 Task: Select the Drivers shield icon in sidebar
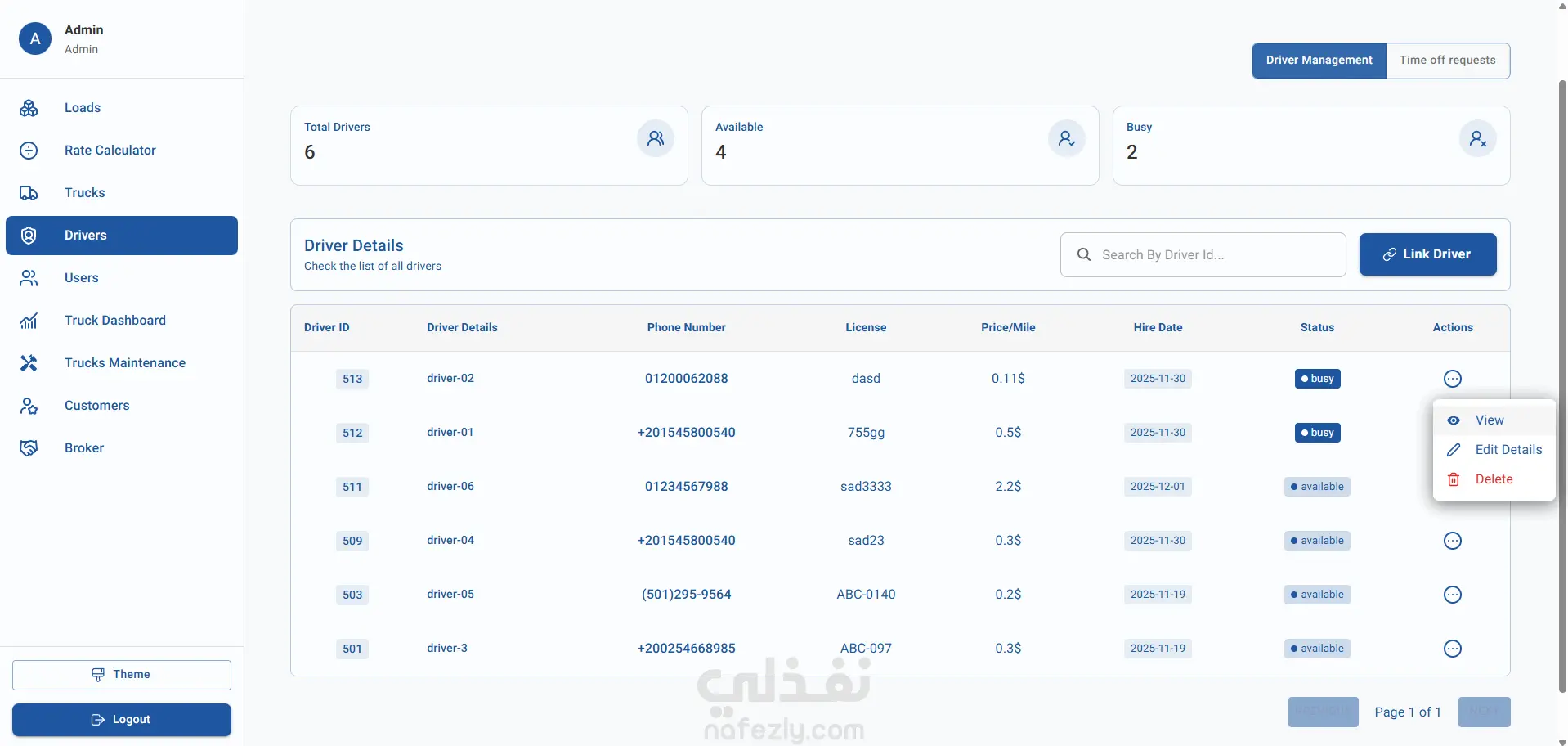pyautogui.click(x=29, y=236)
